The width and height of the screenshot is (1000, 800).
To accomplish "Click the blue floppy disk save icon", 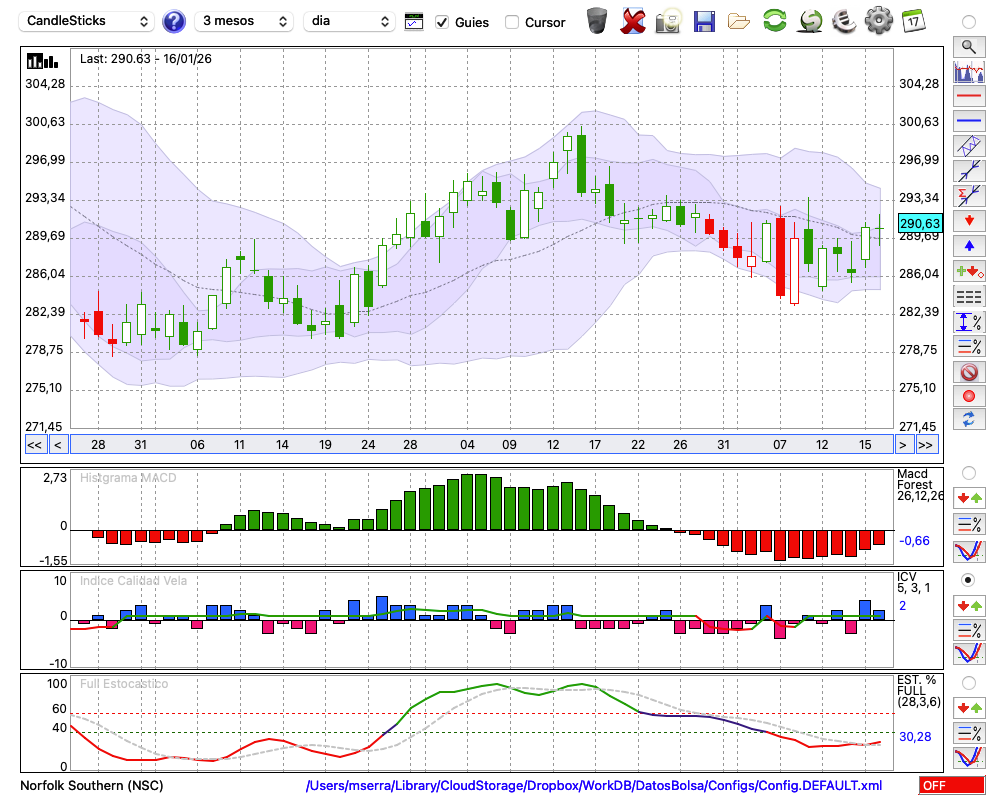I will (x=704, y=21).
